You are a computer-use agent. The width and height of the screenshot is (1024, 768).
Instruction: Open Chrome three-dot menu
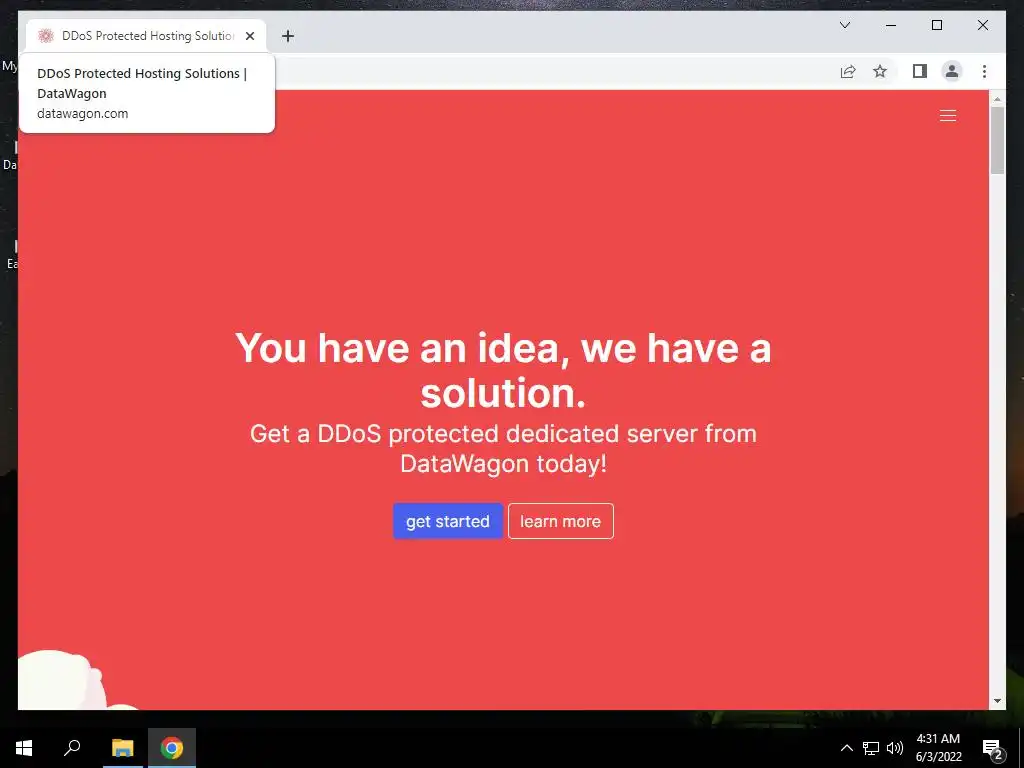(984, 71)
